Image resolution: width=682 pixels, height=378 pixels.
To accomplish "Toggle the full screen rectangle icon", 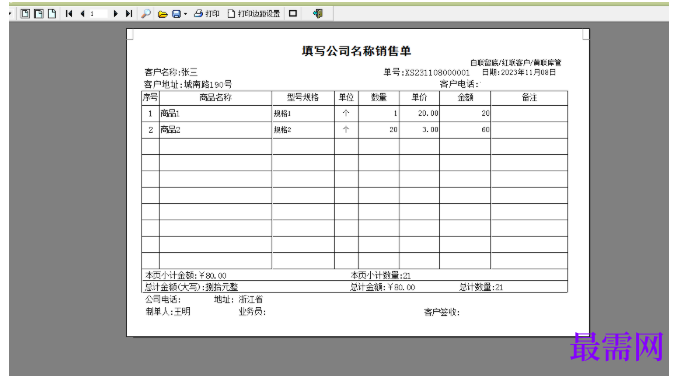I will coord(293,13).
